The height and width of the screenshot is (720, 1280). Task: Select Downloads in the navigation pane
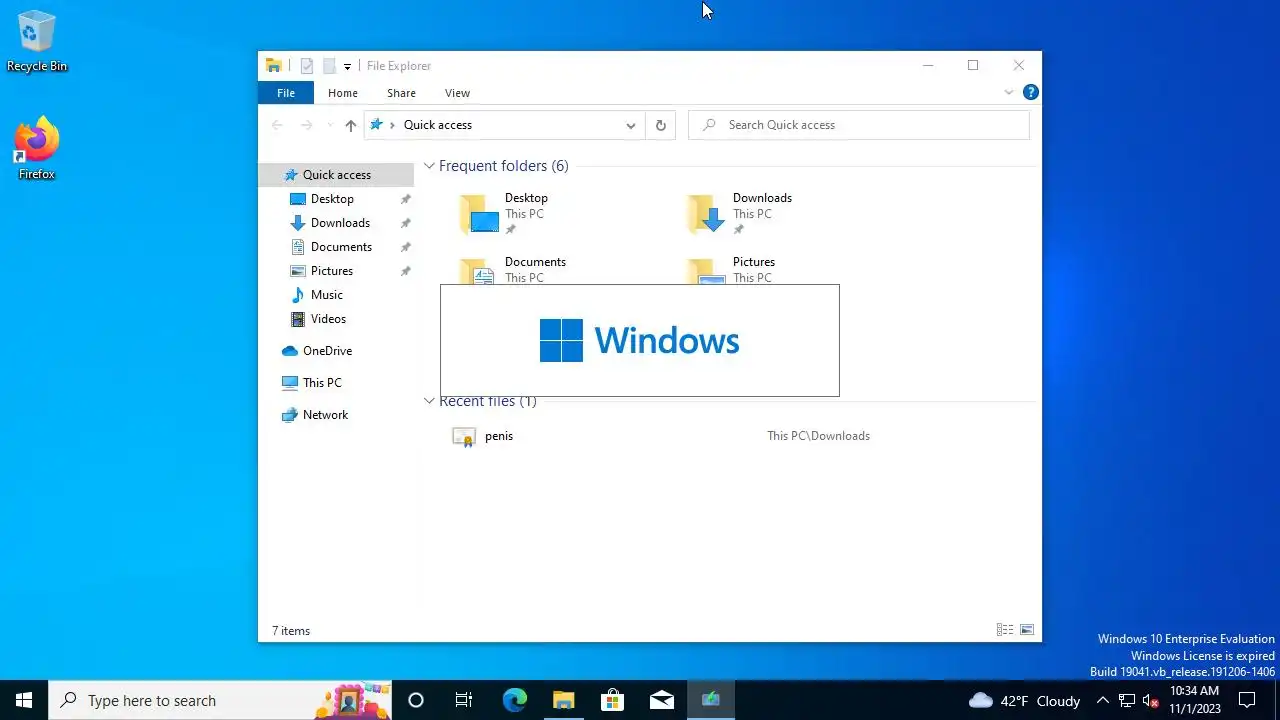tap(340, 223)
